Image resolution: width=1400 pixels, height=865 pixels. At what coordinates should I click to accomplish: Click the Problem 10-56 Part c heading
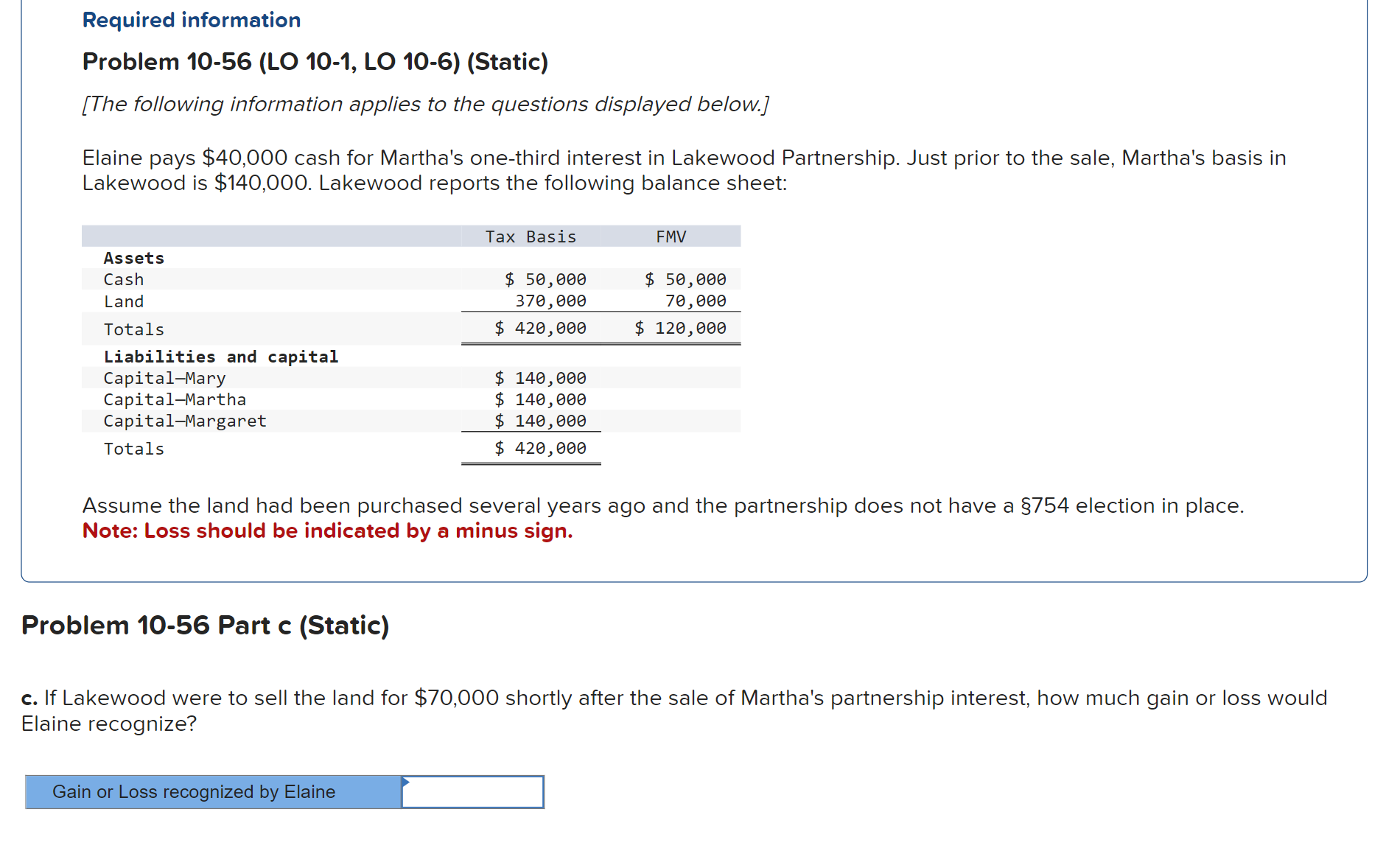tap(205, 625)
